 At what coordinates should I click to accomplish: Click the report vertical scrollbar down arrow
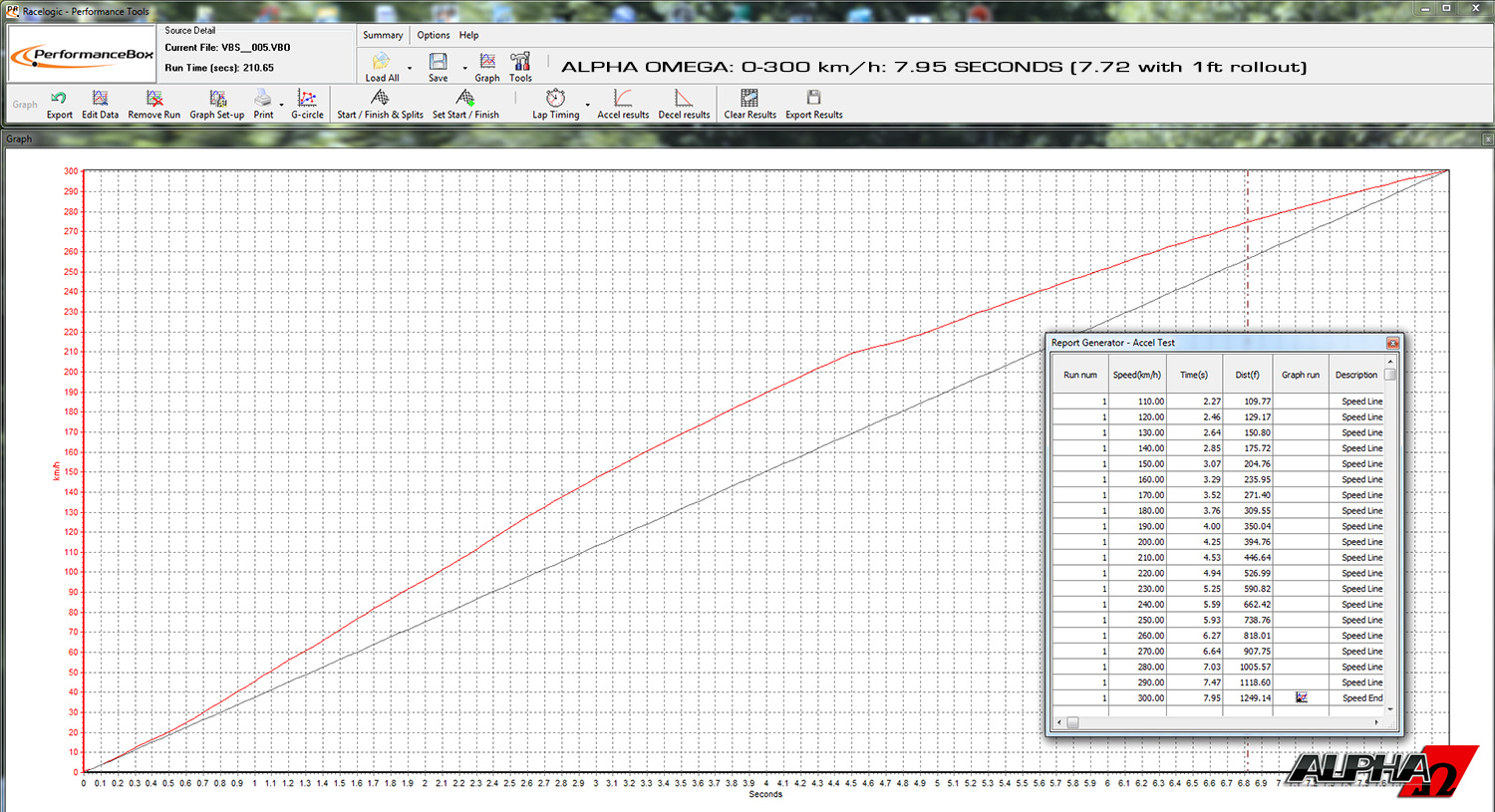point(1390,709)
